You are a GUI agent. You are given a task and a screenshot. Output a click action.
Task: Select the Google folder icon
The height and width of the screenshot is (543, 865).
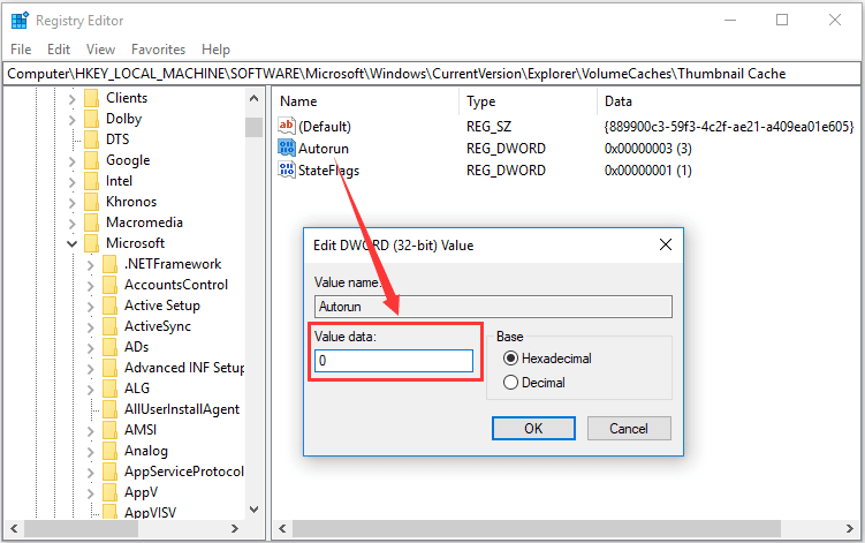point(92,160)
